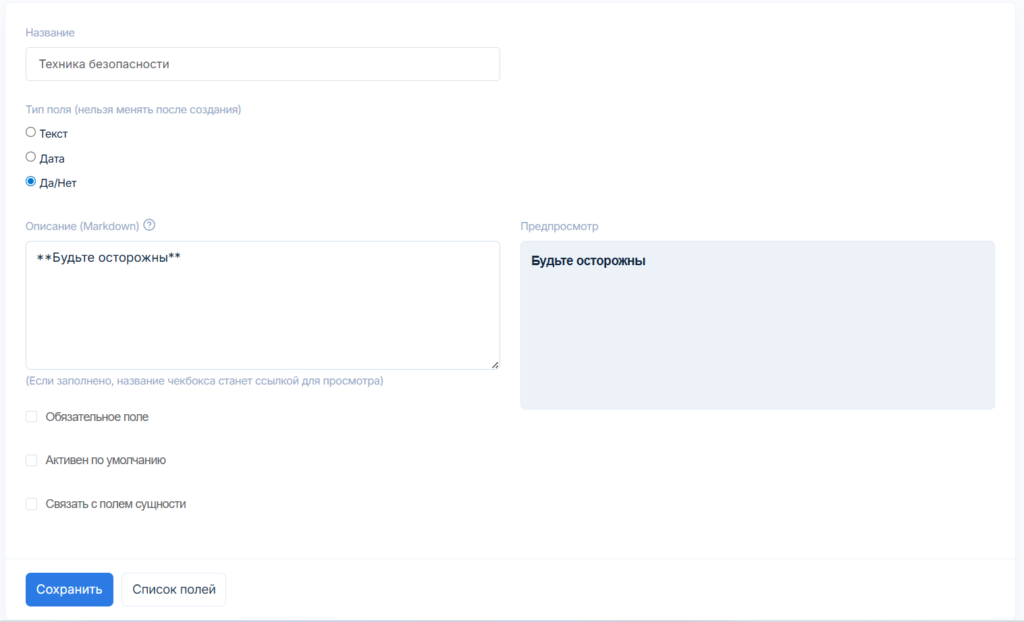This screenshot has height=622, width=1024.
Task: Select the Дата radio button
Action: (31, 157)
